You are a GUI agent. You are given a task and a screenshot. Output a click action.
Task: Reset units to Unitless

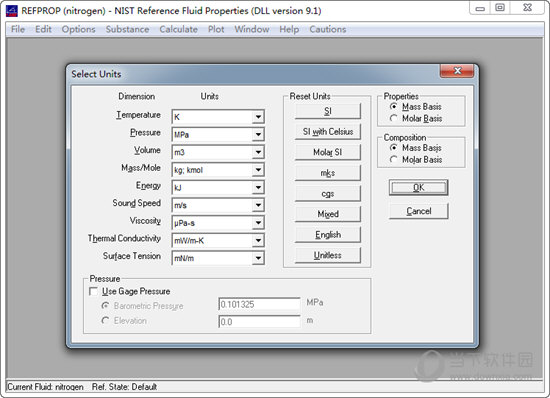click(328, 255)
